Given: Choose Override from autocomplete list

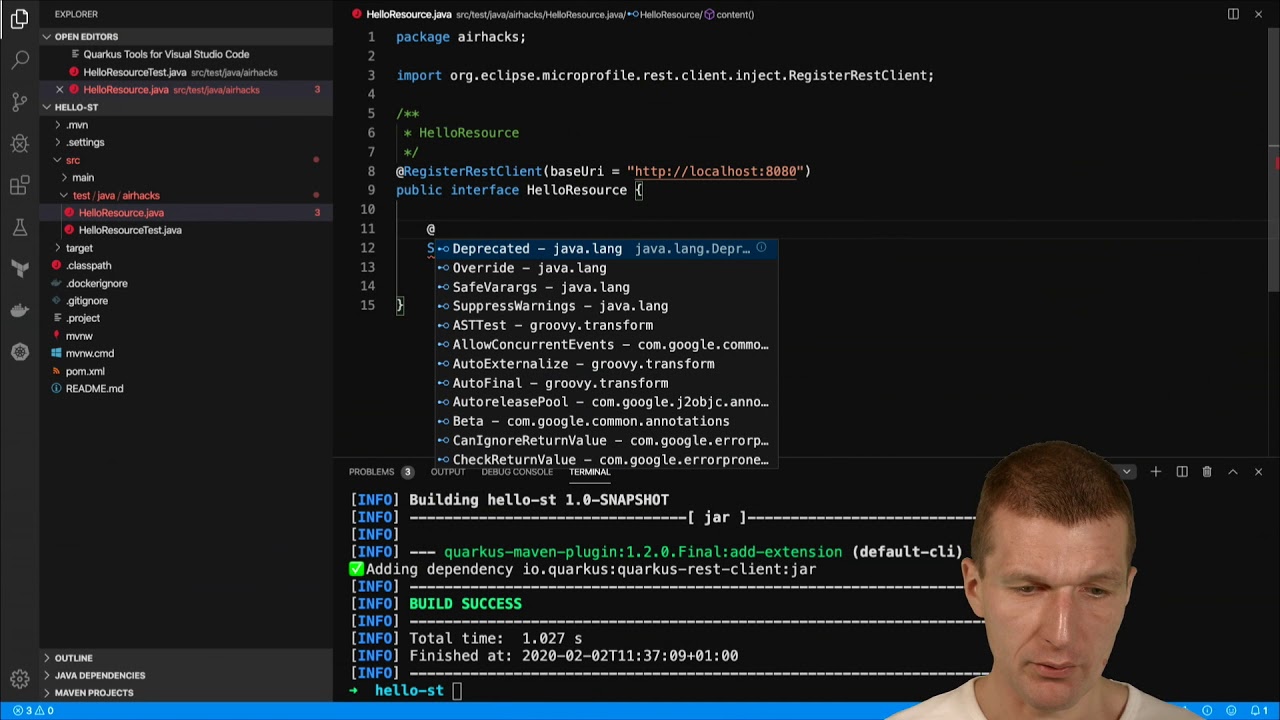Looking at the screenshot, I should (x=607, y=268).
